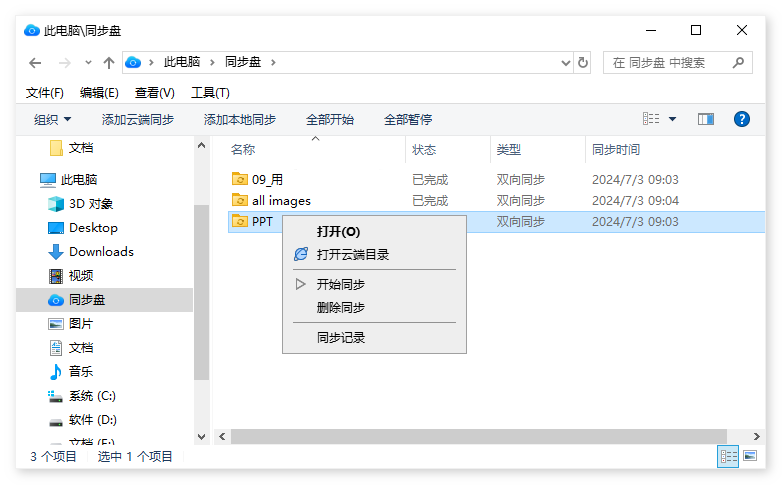Switch to large icons view in status bar
Viewport: 782px width, 485px height.
coord(750,456)
